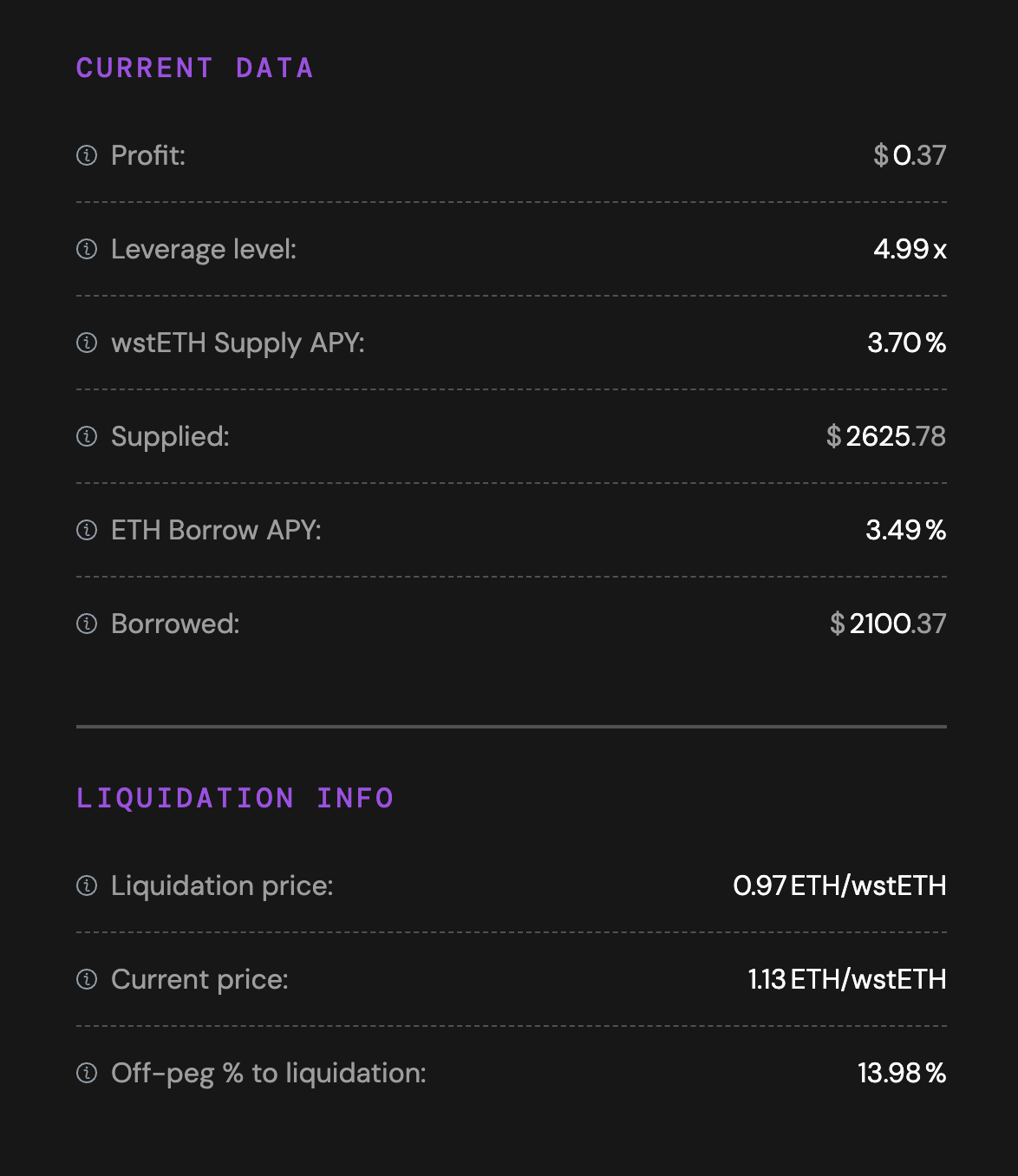Click the info icon next to Current price
Screen dimensions: 1018x1176
click(87, 979)
